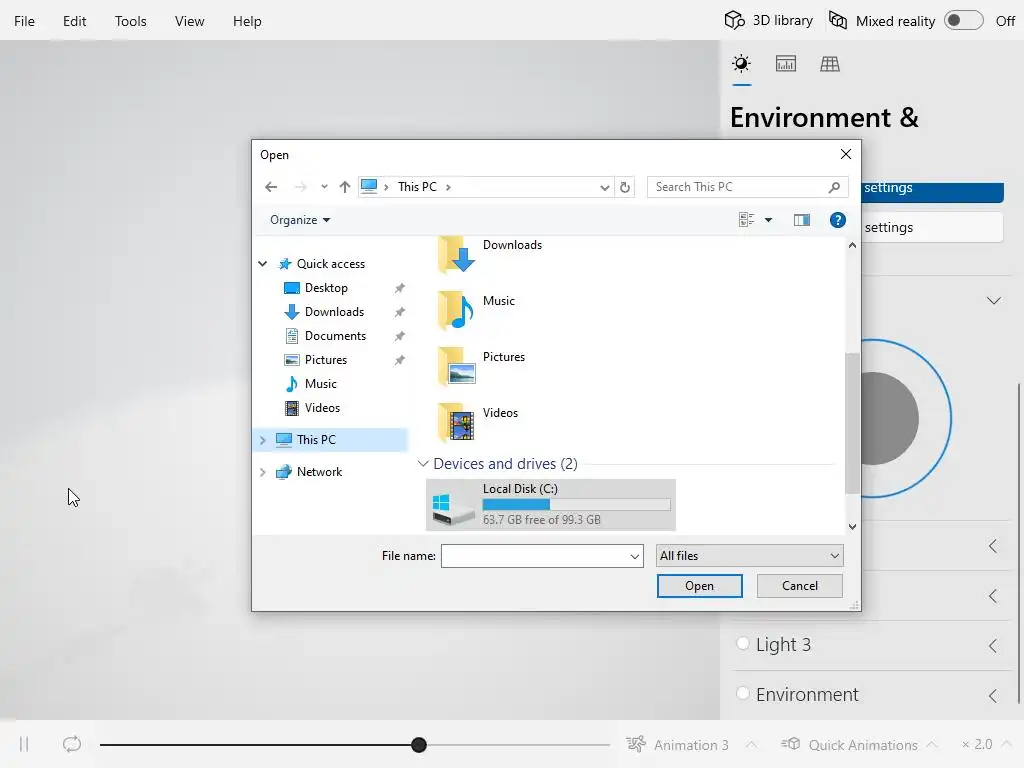This screenshot has height=768, width=1024.
Task: Toggle the Environment radio button
Action: (743, 693)
